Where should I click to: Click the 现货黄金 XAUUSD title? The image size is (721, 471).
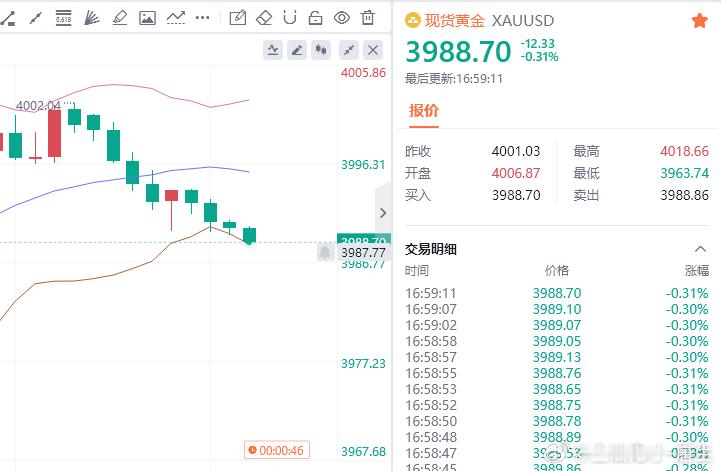(x=489, y=21)
